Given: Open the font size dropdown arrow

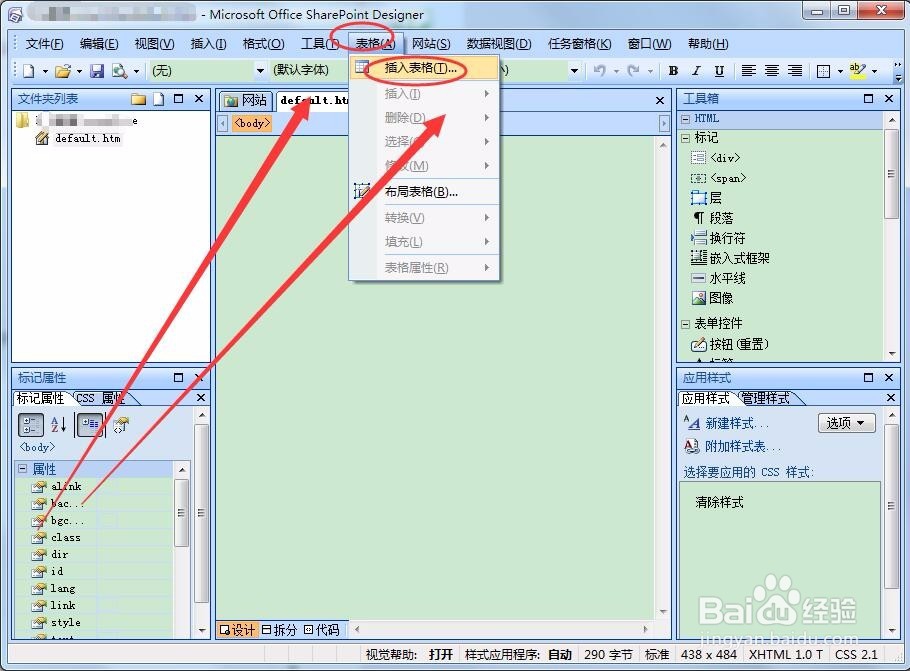Looking at the screenshot, I should (x=574, y=71).
